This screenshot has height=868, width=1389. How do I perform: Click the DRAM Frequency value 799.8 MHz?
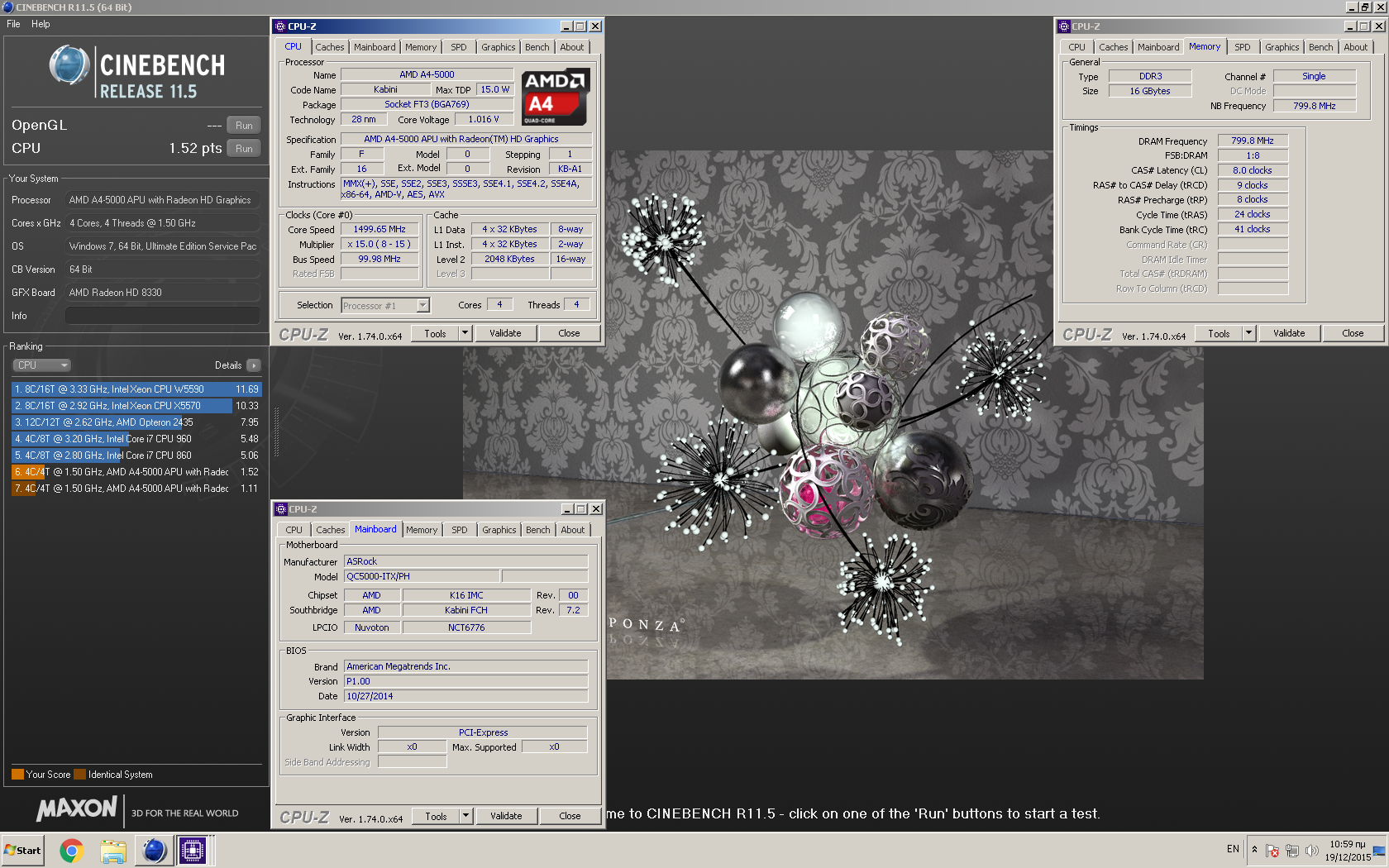click(x=1252, y=141)
